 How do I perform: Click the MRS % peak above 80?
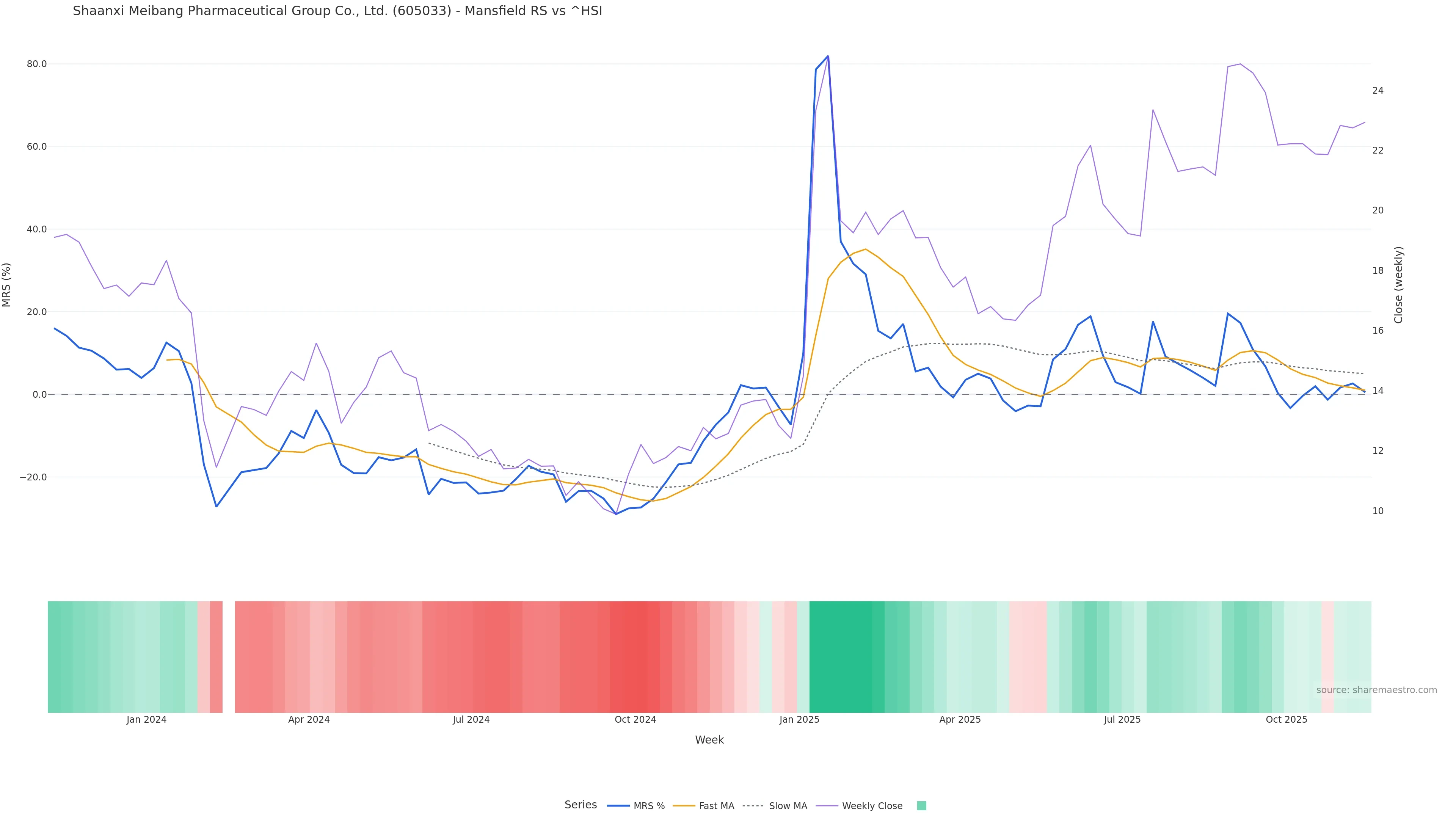coord(827,56)
